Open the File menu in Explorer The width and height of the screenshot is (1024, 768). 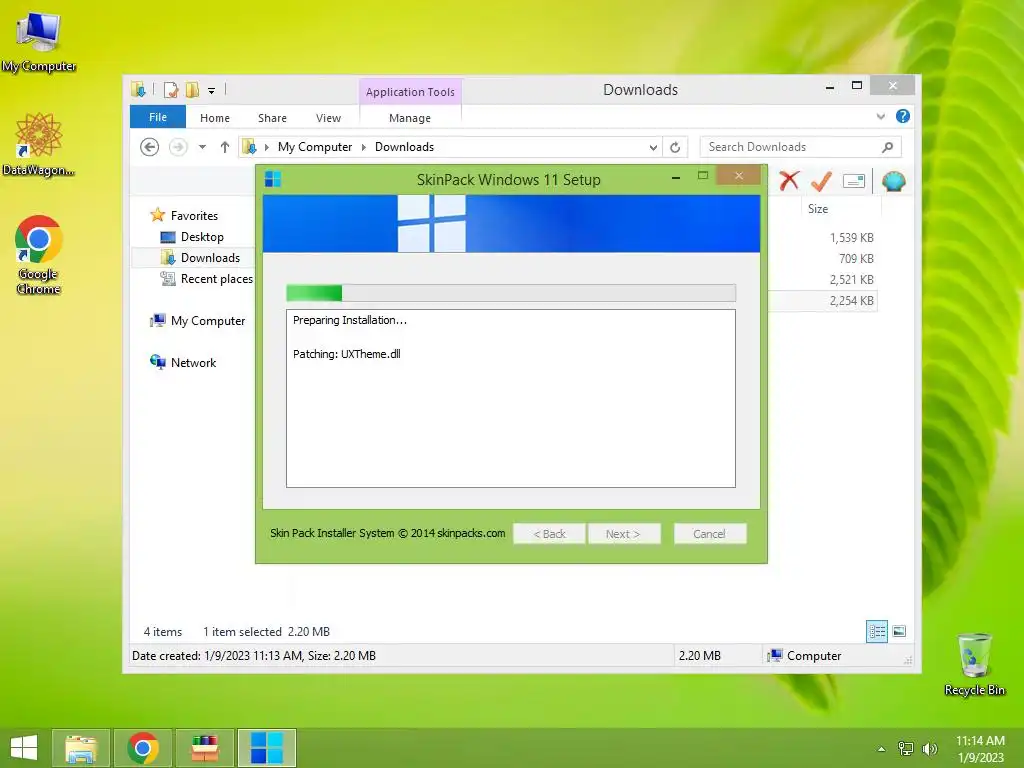158,117
